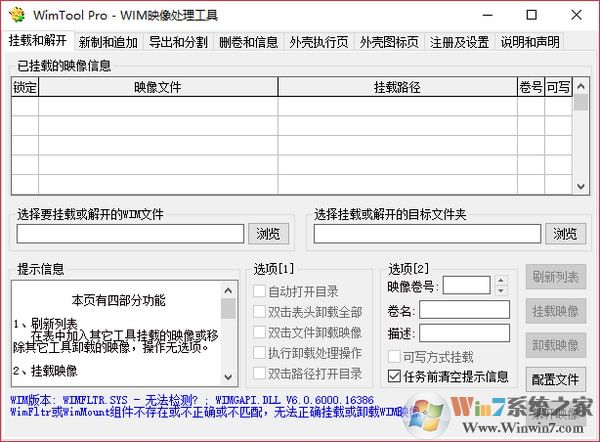The height and width of the screenshot is (442, 600).
Task: Click the 卸载映像 button
Action: coord(556,346)
